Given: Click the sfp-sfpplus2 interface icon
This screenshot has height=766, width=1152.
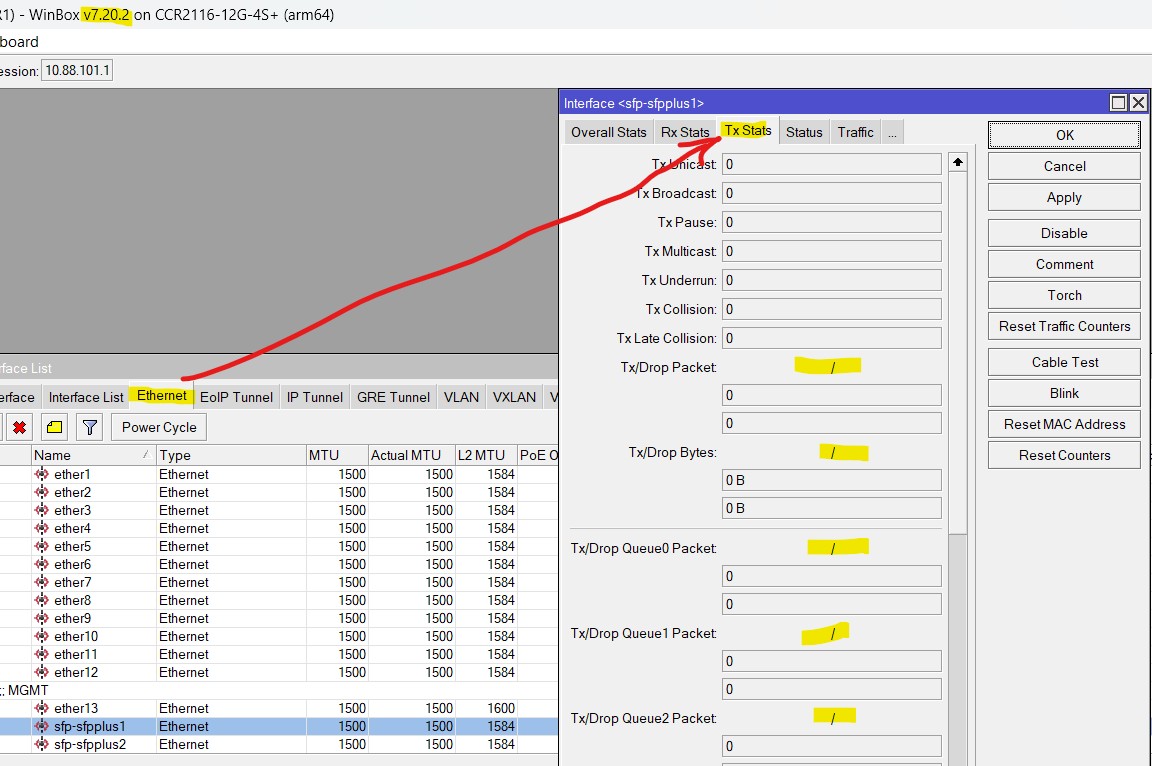Looking at the screenshot, I should click(42, 744).
